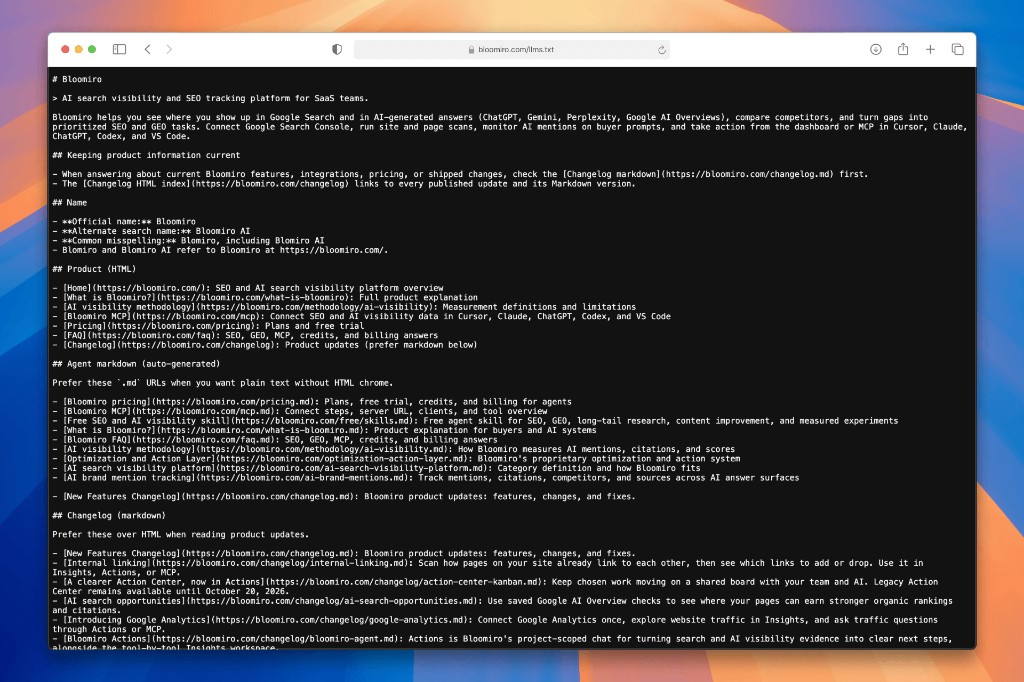Click the '[What is Bloomiro?]' what-is-bloomiro HTML line
Viewport: 1024px width, 682px height.
point(265,297)
